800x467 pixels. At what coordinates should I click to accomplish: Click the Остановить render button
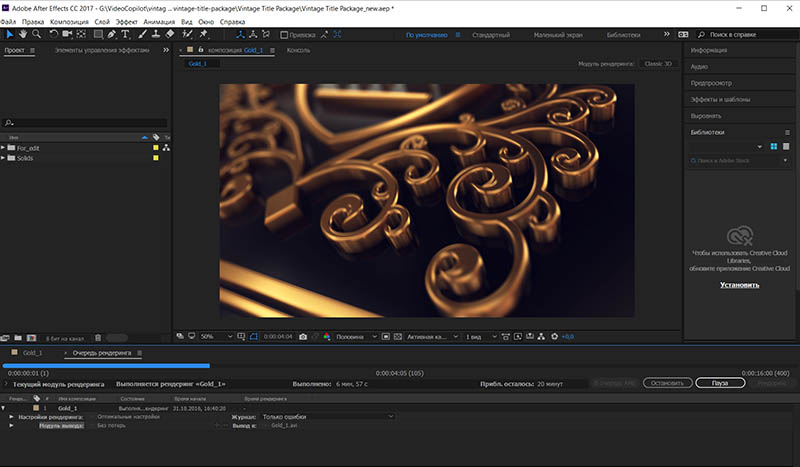tap(667, 383)
